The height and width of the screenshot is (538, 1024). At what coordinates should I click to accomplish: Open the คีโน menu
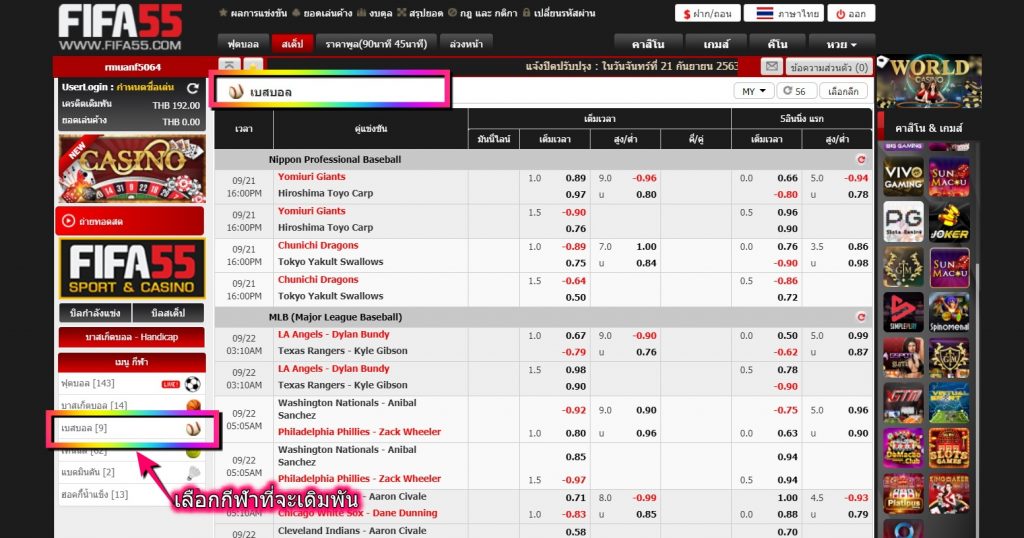tap(777, 44)
